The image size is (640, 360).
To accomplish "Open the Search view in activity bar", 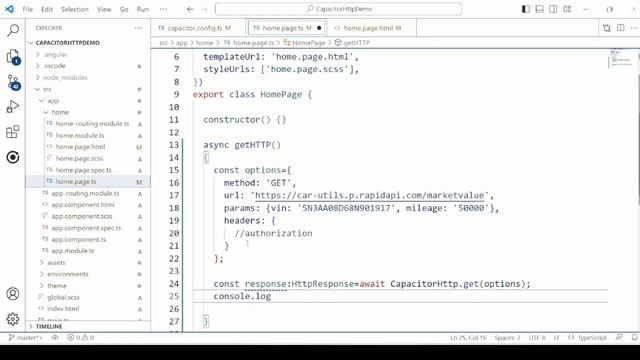I will tap(13, 30).
